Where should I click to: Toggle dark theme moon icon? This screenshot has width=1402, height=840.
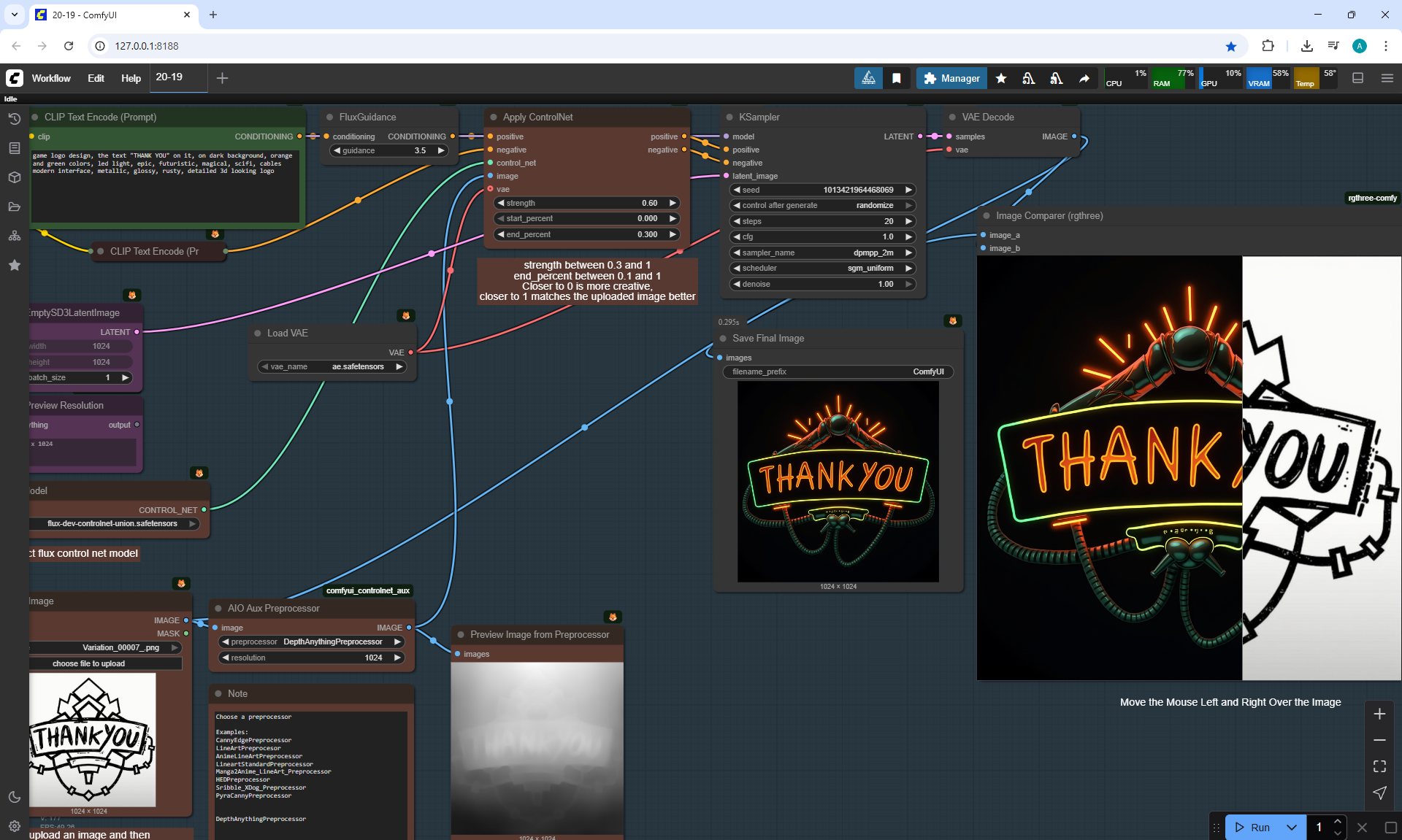(14, 797)
